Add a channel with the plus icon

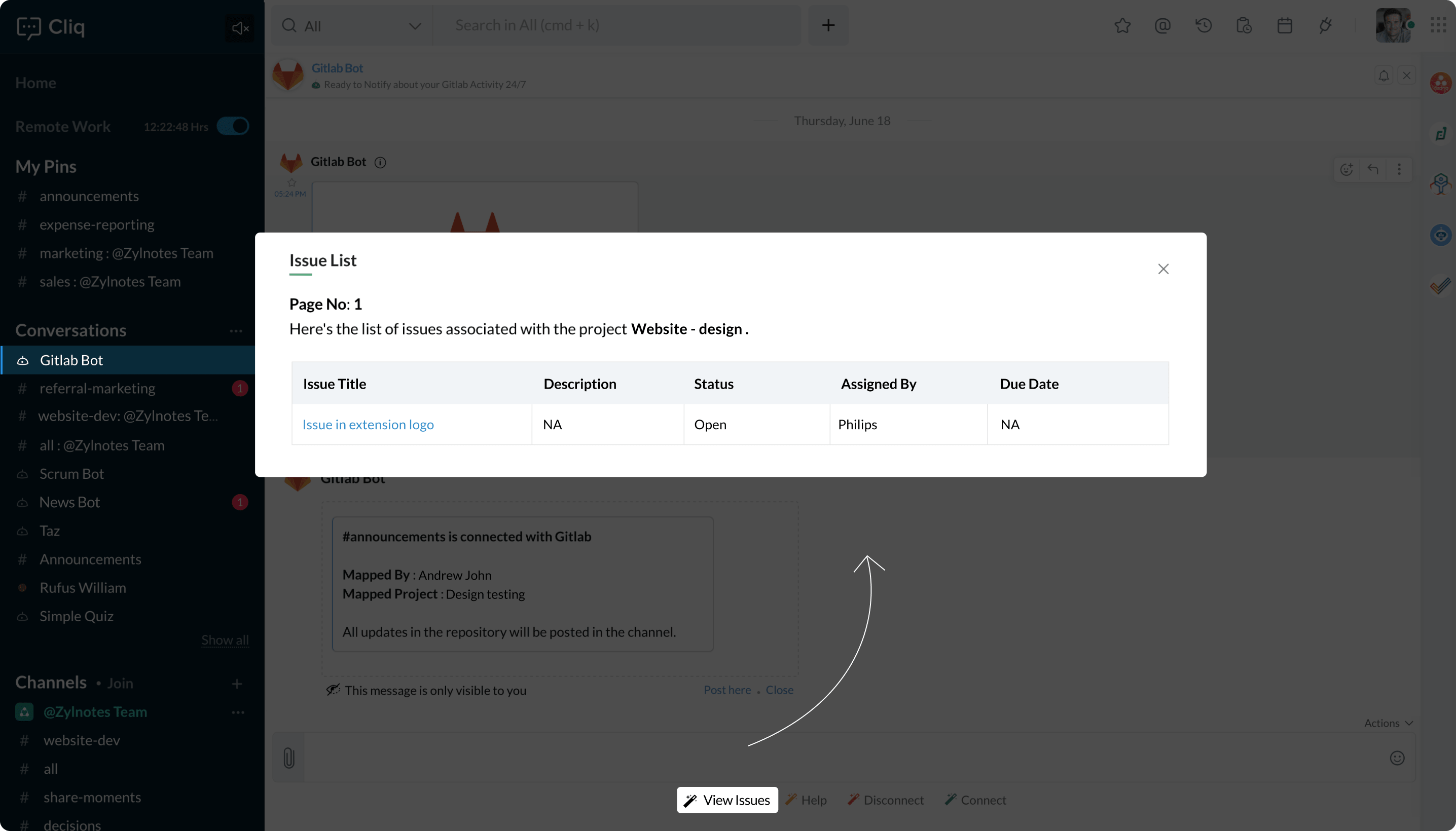[237, 684]
